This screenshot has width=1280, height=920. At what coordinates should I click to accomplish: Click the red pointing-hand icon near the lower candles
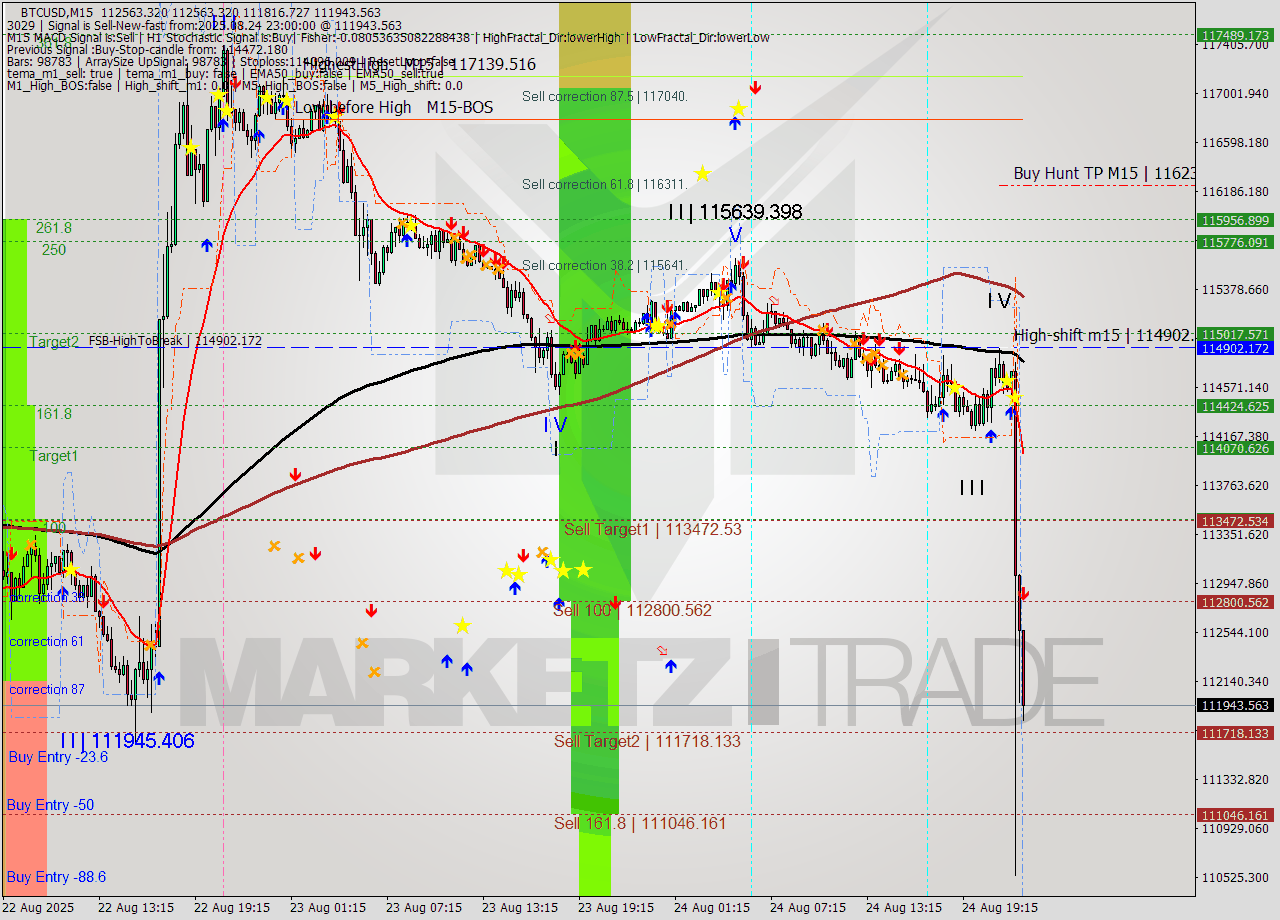click(x=662, y=650)
